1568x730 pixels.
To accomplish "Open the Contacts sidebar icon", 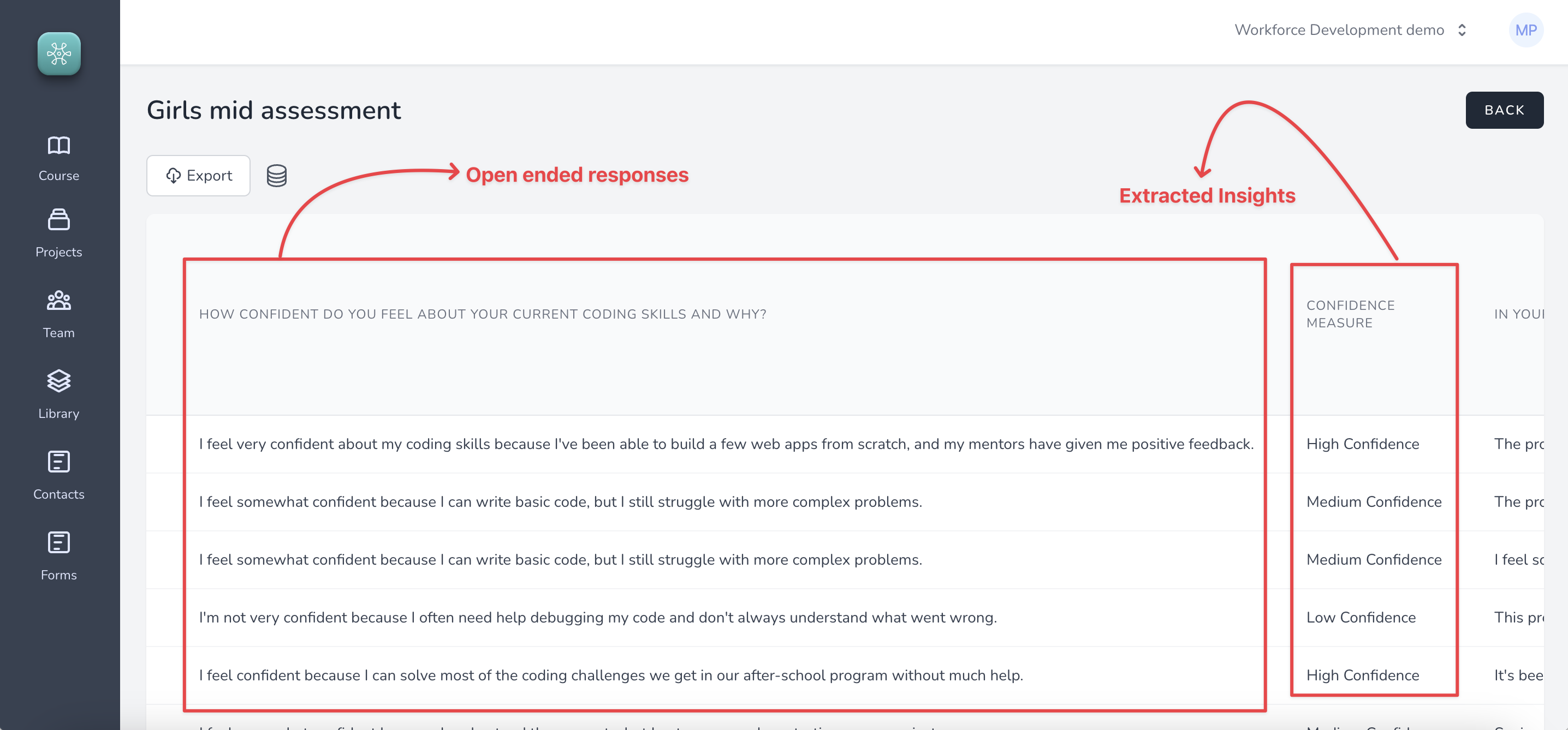I will [59, 462].
